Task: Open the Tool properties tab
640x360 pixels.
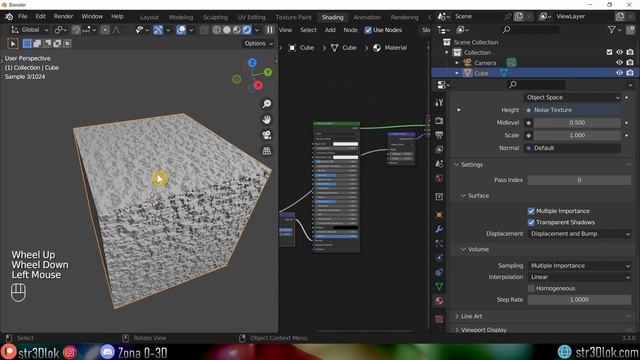Action: (439, 102)
